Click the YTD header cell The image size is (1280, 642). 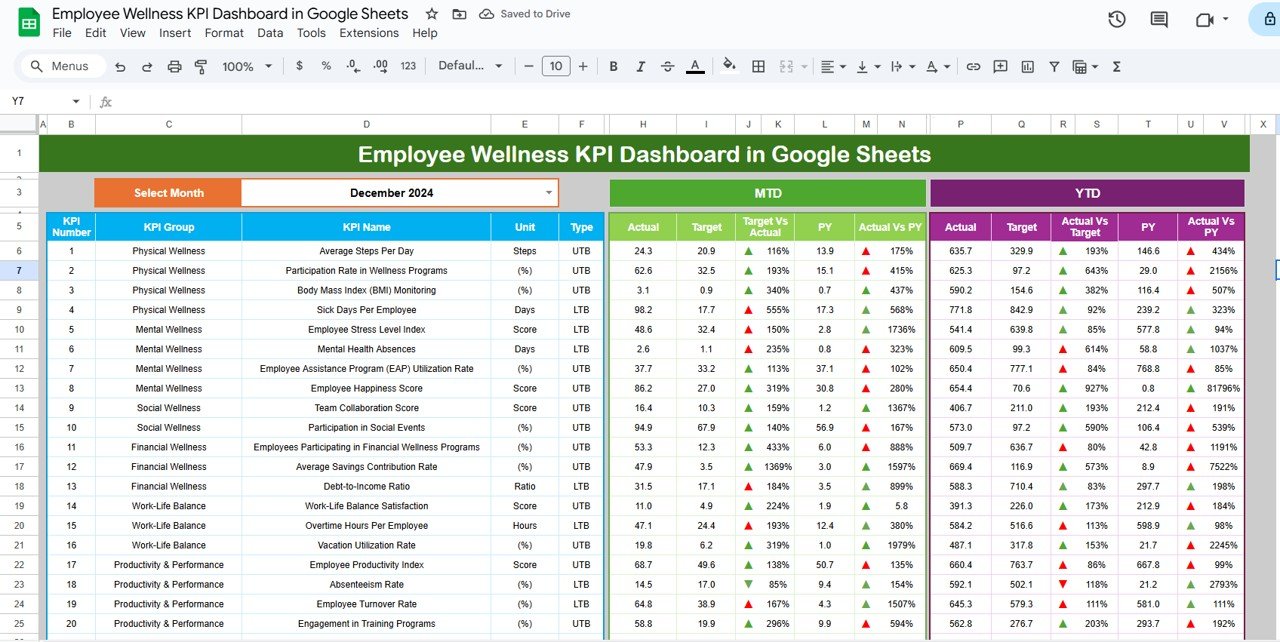tap(1087, 193)
